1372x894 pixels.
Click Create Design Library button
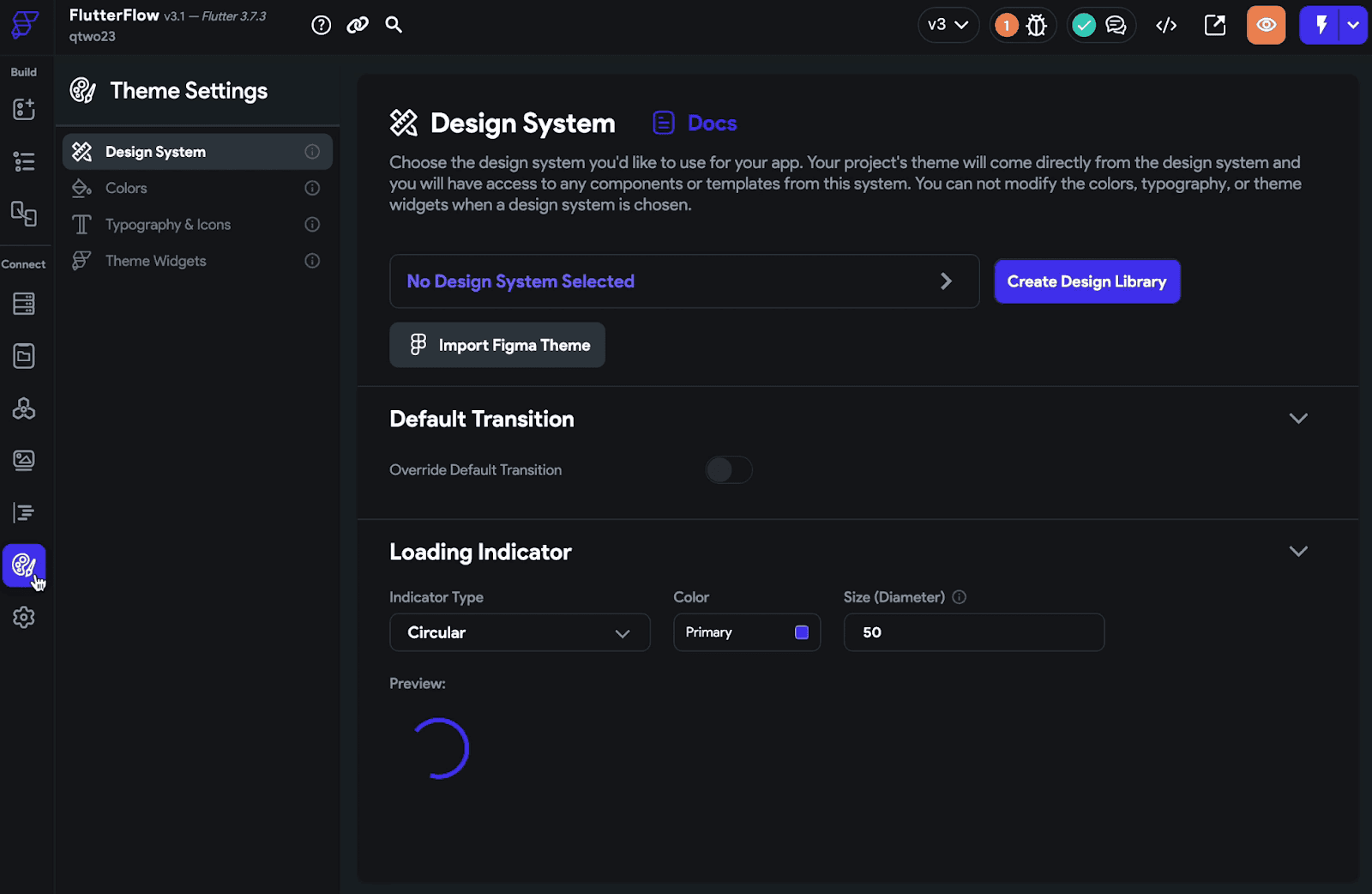[1087, 281]
